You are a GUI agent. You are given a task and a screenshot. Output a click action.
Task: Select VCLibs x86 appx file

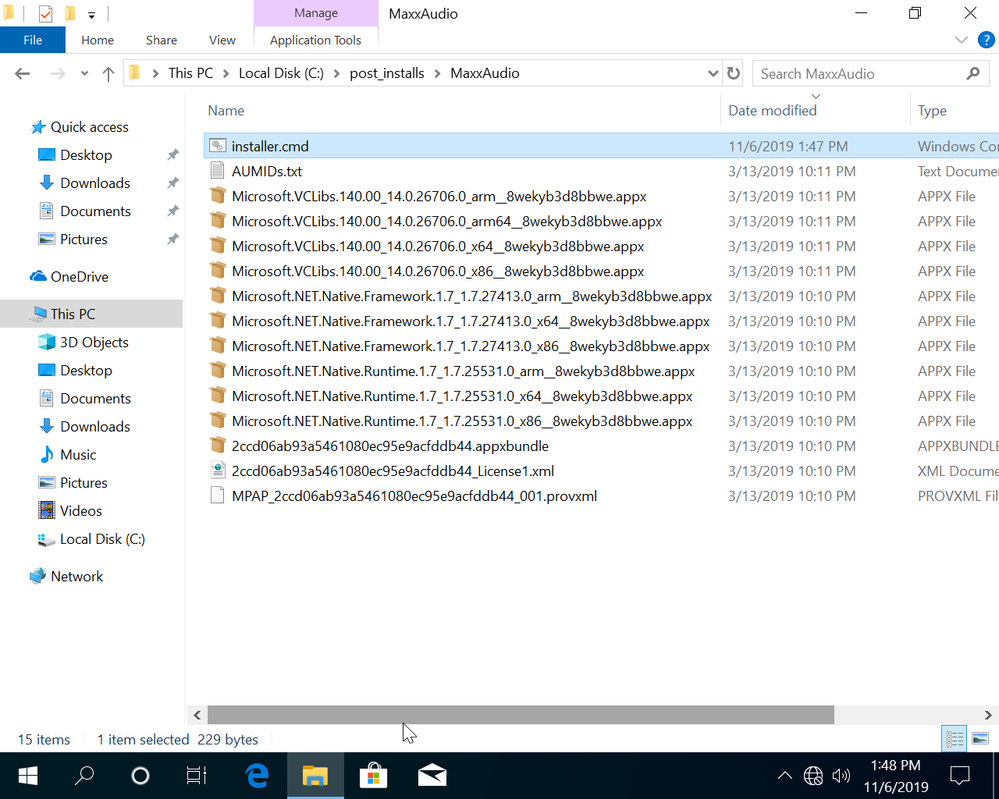438,271
